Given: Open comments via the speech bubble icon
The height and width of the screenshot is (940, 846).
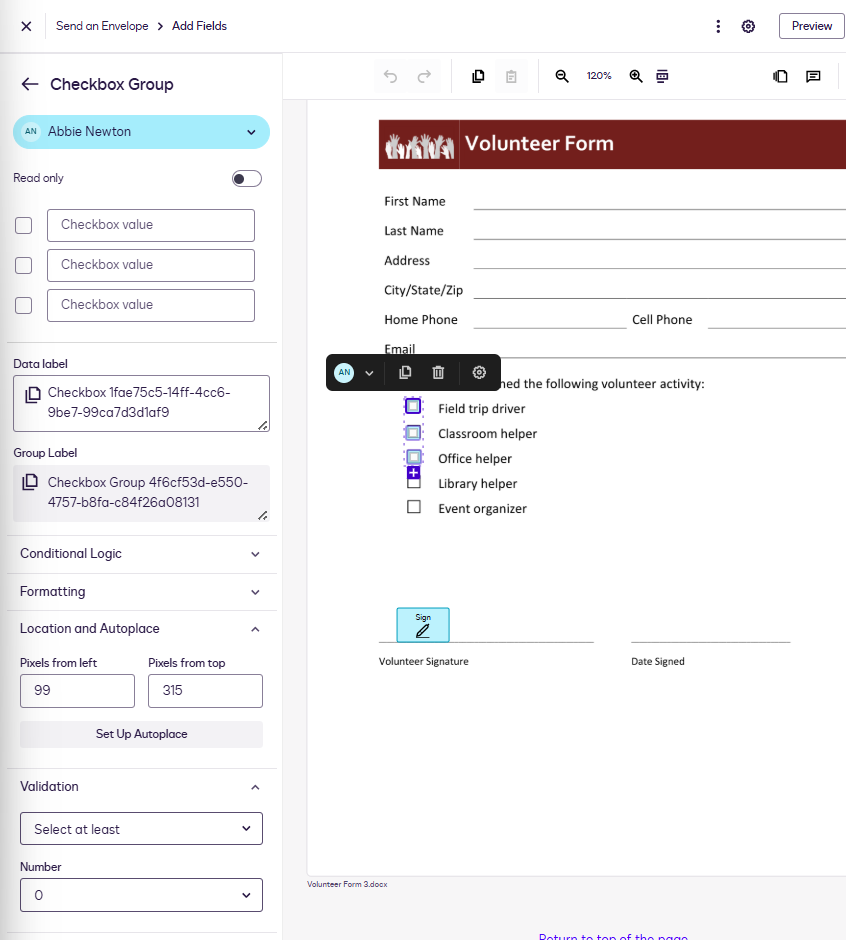Looking at the screenshot, I should pos(813,76).
